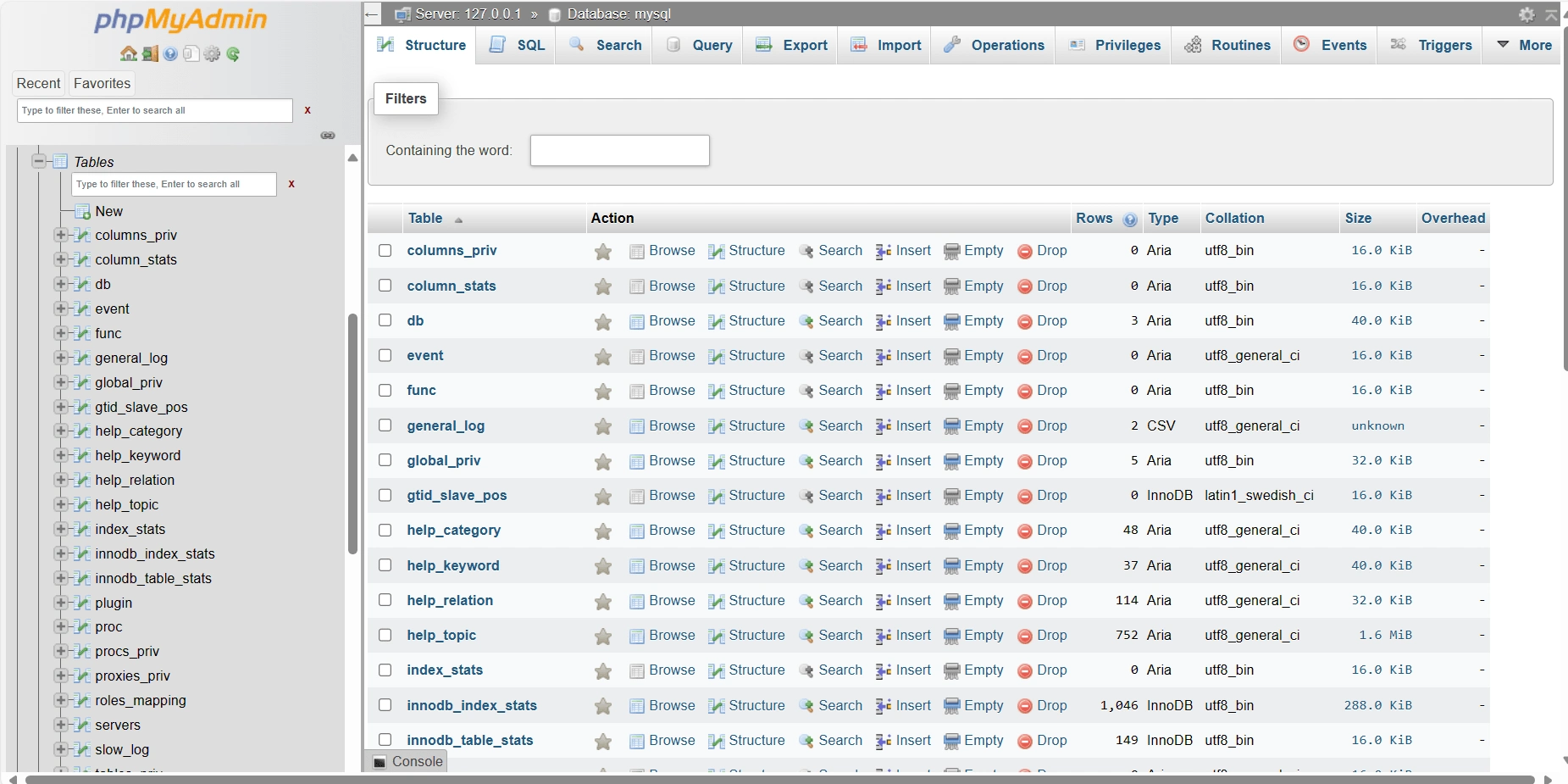Hide navigation panel using left arrow
Screen dimensions: 1568x784
coord(371,14)
